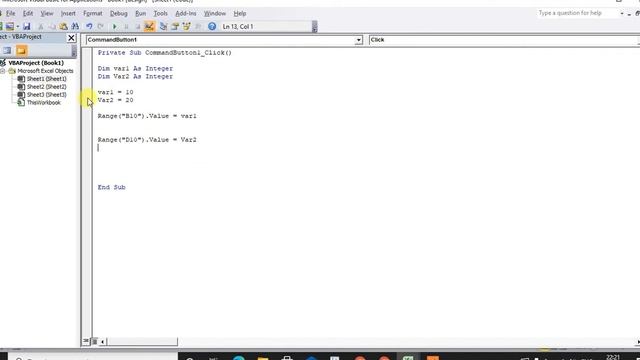The image size is (640, 360).
Task: Open the Insert UserForm dropdown arrow
Action: [18, 27]
